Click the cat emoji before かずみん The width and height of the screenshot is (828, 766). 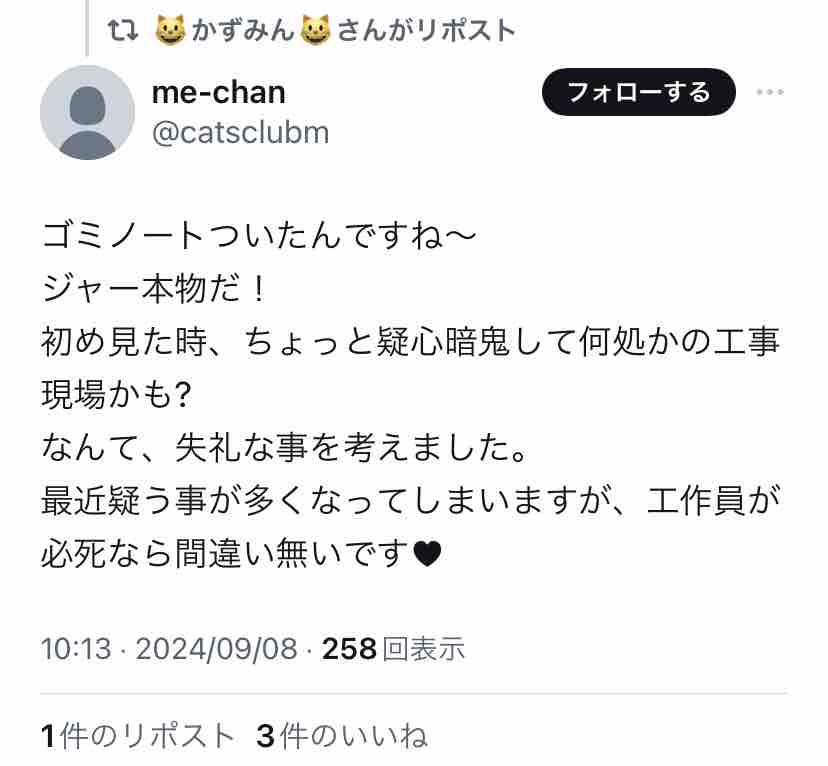point(171,30)
